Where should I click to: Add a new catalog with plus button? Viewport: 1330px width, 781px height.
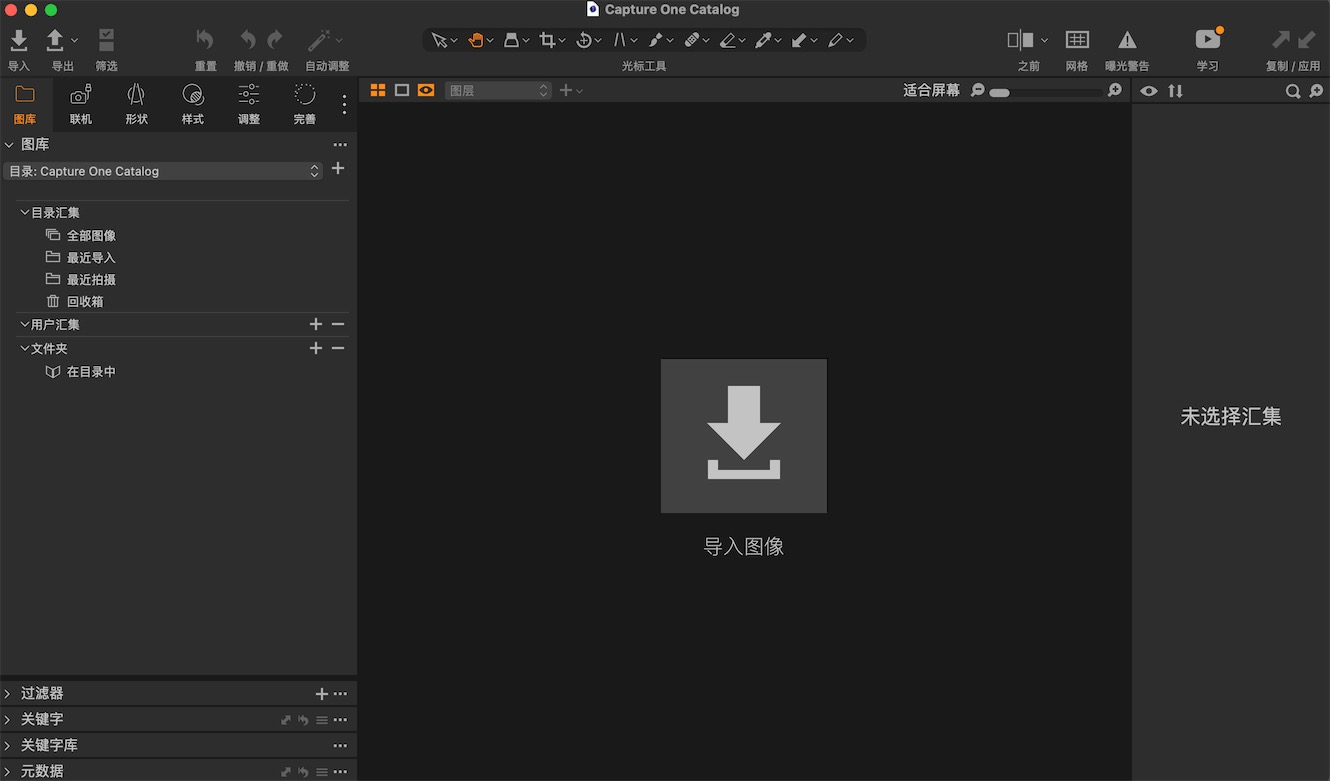[338, 169]
